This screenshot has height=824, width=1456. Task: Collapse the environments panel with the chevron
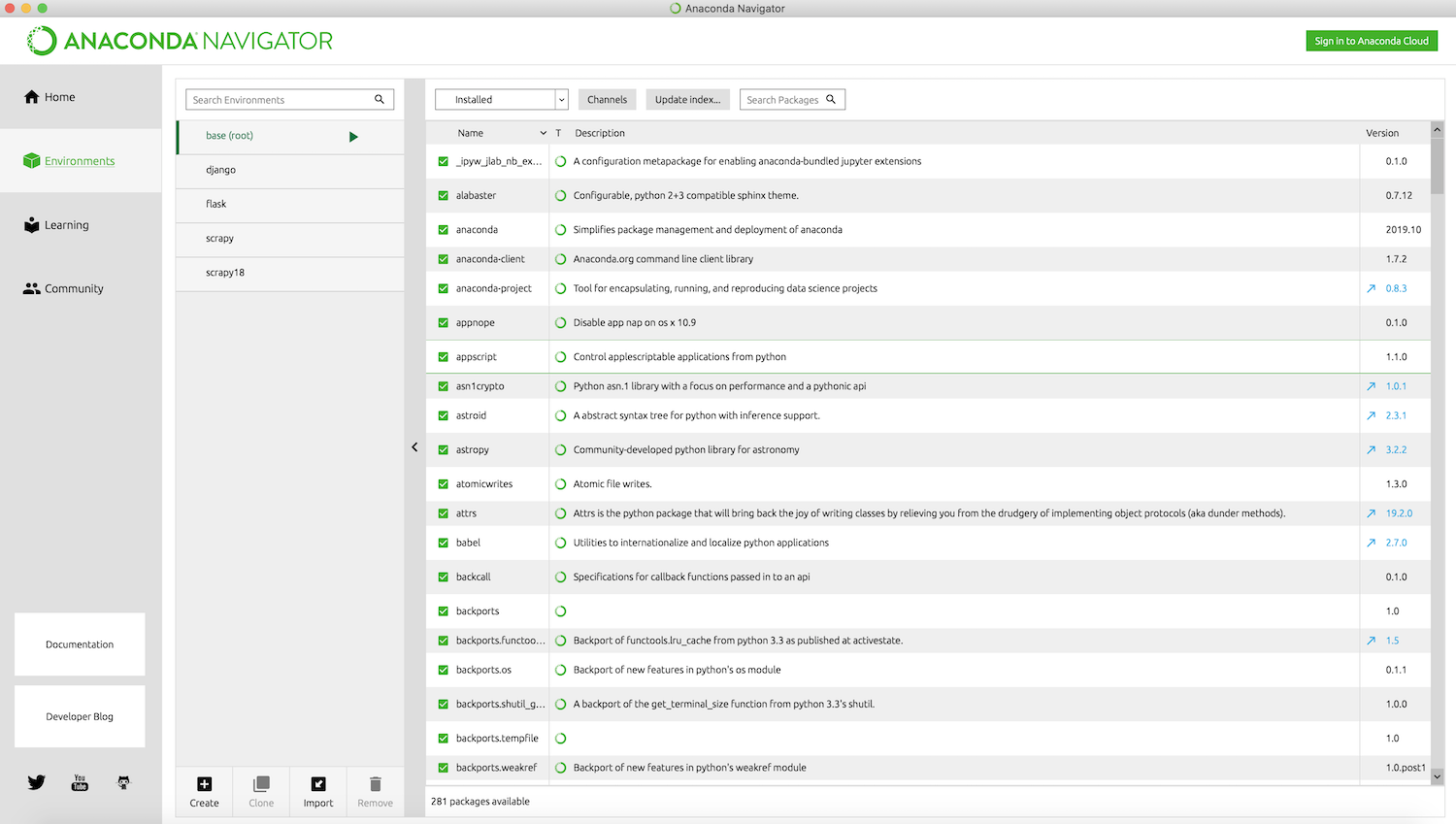tap(414, 447)
